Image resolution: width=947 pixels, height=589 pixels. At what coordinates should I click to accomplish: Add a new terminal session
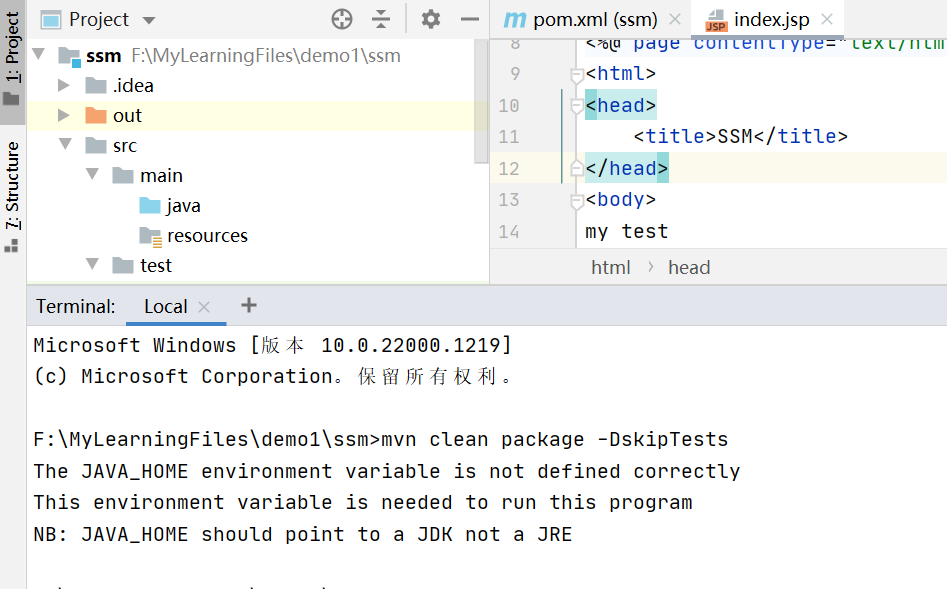[249, 305]
